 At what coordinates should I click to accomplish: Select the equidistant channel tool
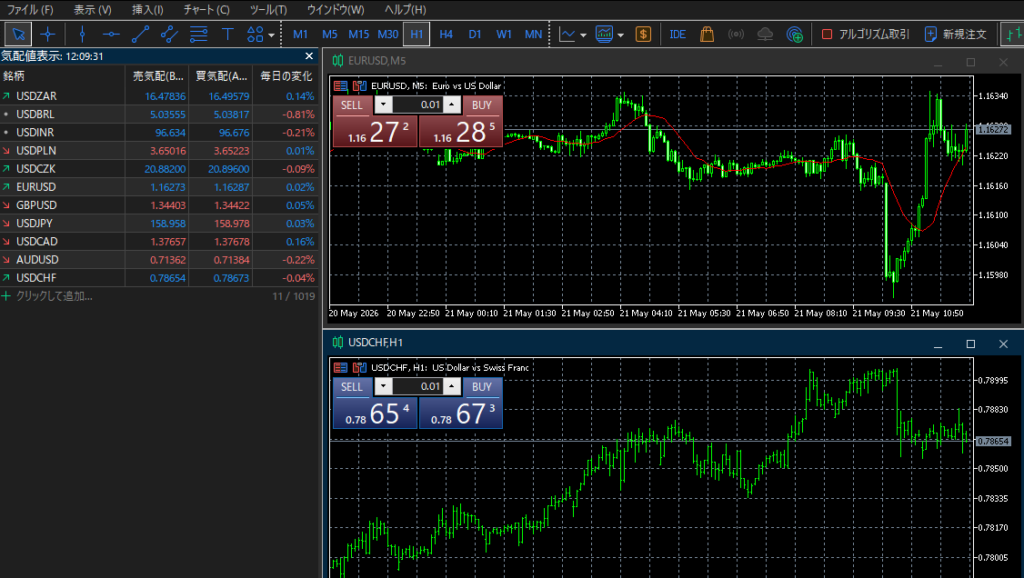(x=169, y=34)
